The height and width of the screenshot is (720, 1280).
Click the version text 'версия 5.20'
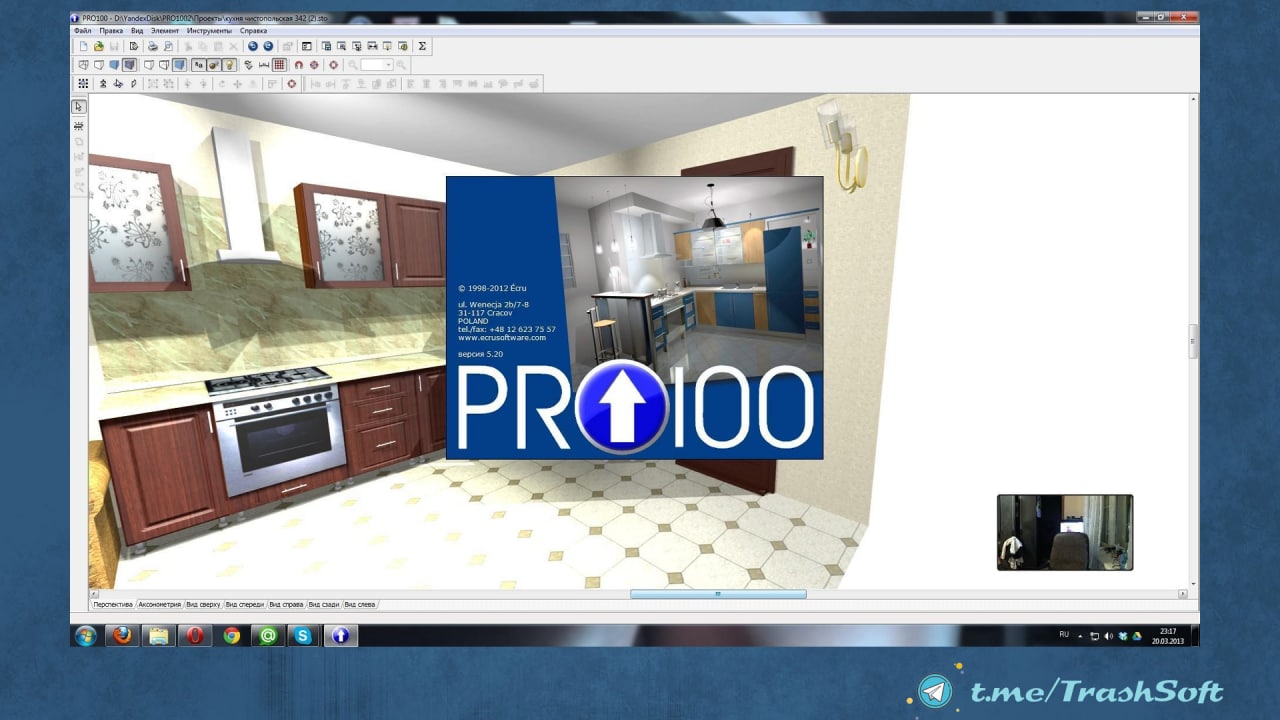pos(482,355)
